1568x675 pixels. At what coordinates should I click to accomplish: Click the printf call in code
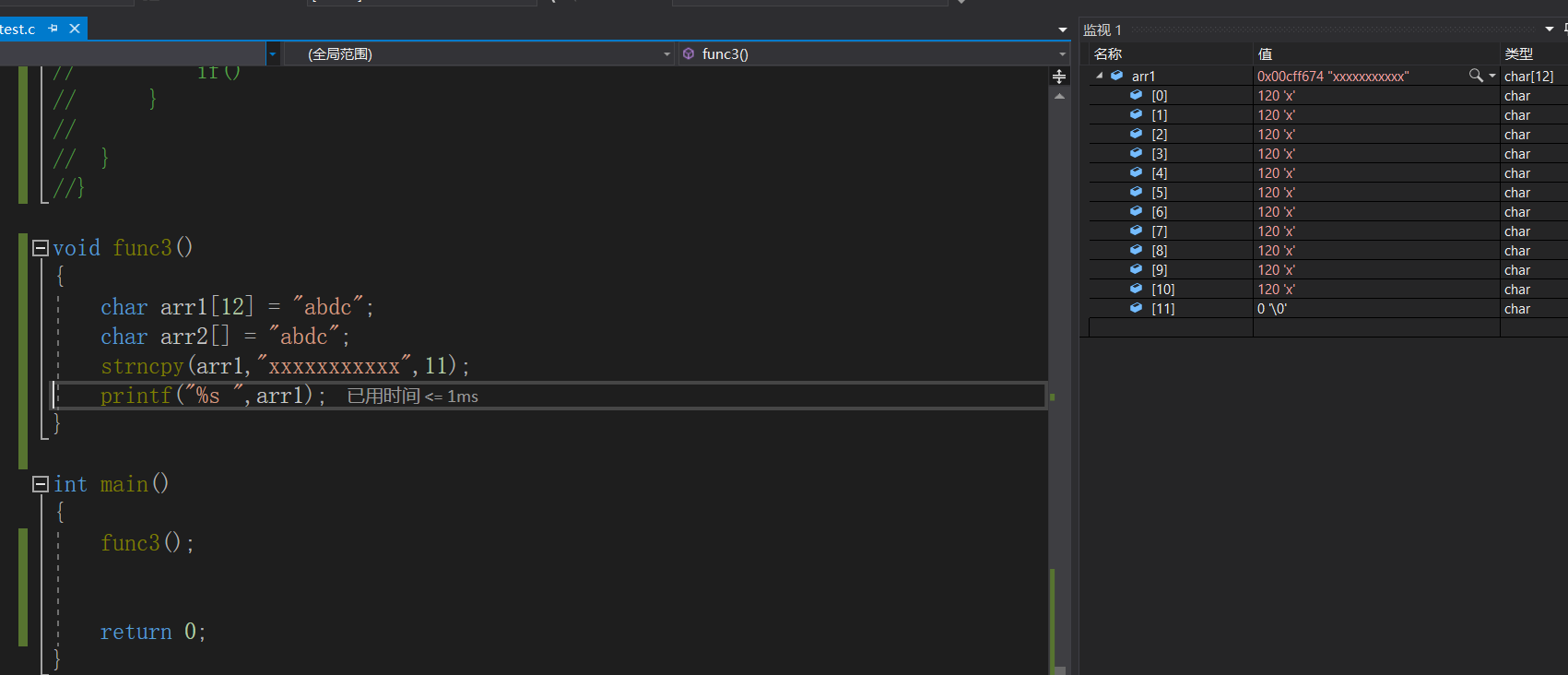point(136,396)
